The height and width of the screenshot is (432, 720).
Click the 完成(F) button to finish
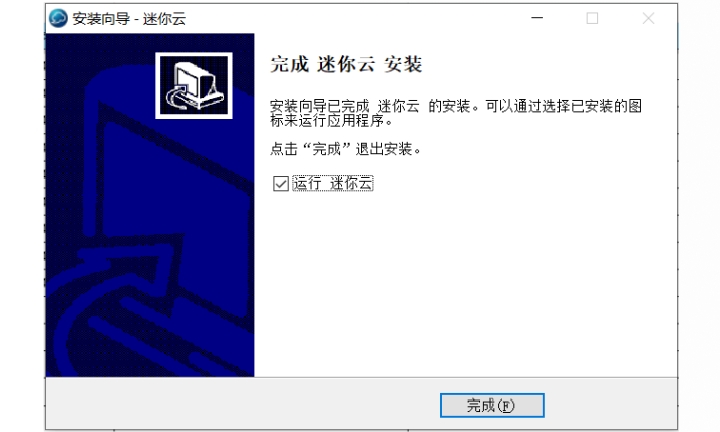492,405
